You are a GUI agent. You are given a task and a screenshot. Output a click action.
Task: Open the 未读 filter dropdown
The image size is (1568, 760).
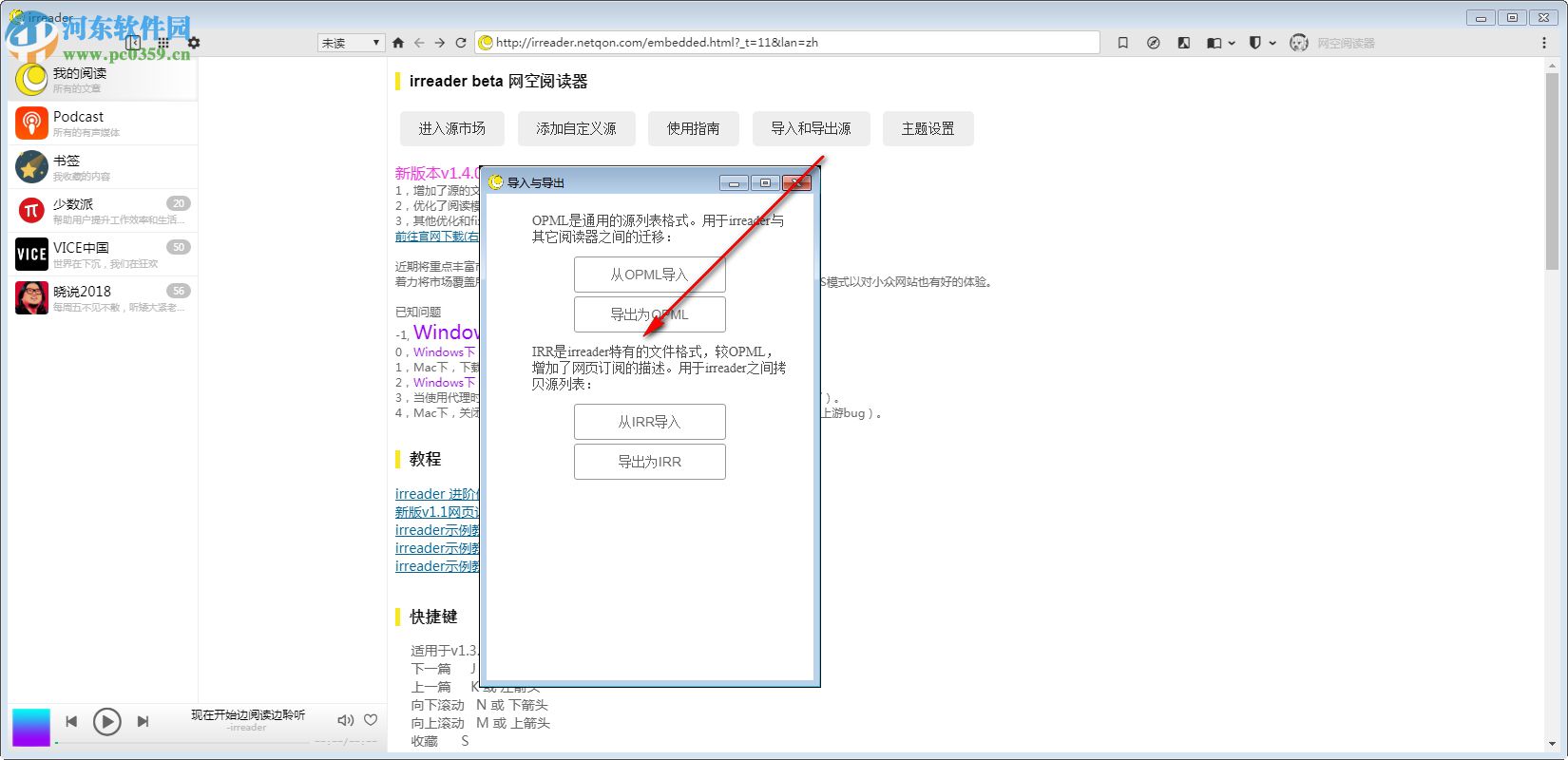351,43
